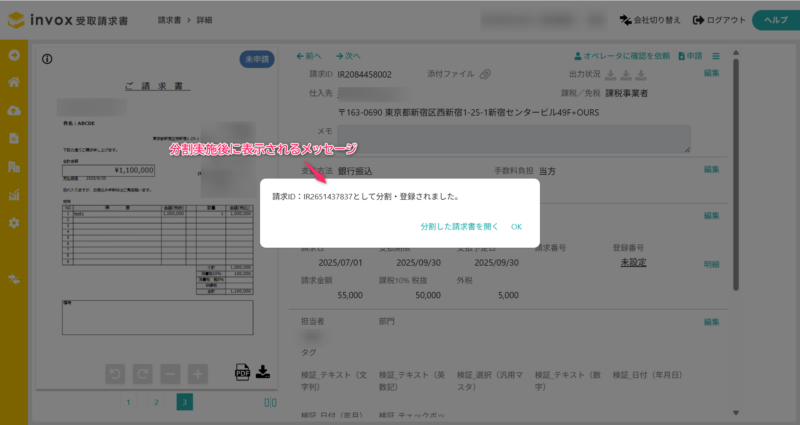Click third output status download icon
This screenshot has height=425, width=800.
click(x=641, y=75)
